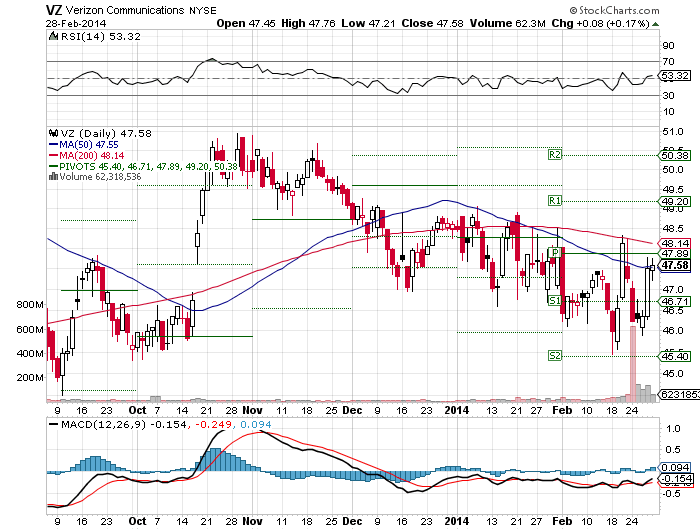Click the PIVOTS values legend line
This screenshot has width=700, height=530.
(143, 166)
